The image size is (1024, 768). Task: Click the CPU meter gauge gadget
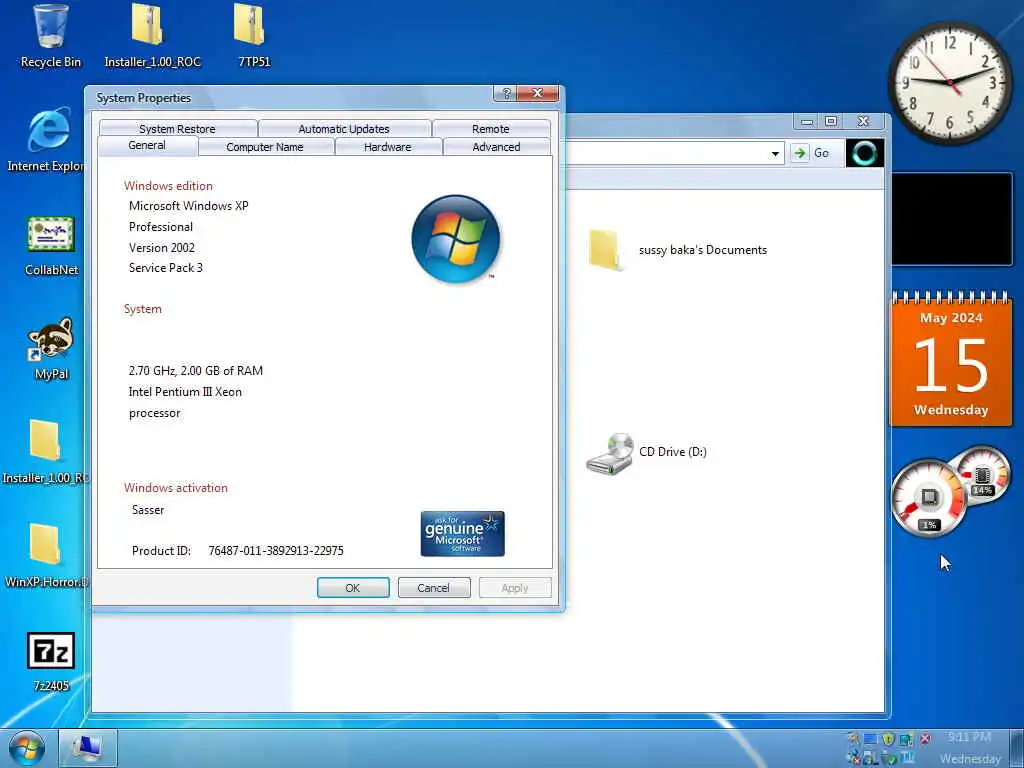(x=927, y=499)
